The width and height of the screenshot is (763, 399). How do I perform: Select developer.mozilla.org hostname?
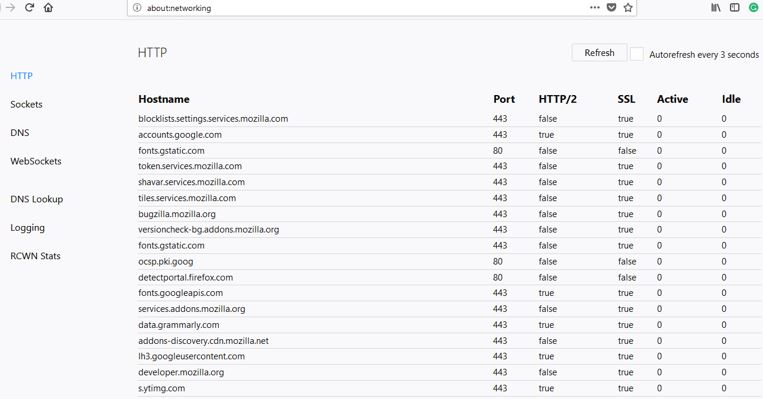click(x=181, y=372)
